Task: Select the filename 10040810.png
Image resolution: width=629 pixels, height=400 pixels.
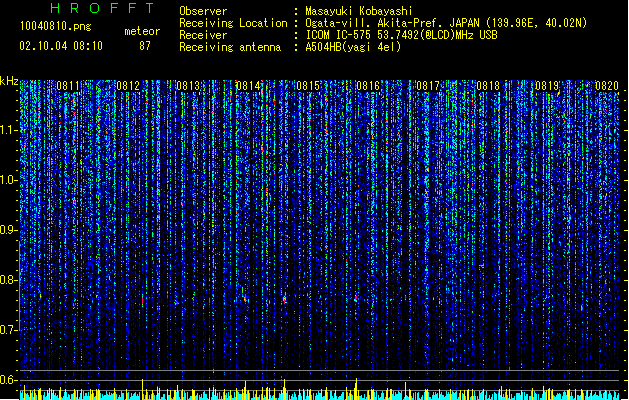Action: [56, 26]
